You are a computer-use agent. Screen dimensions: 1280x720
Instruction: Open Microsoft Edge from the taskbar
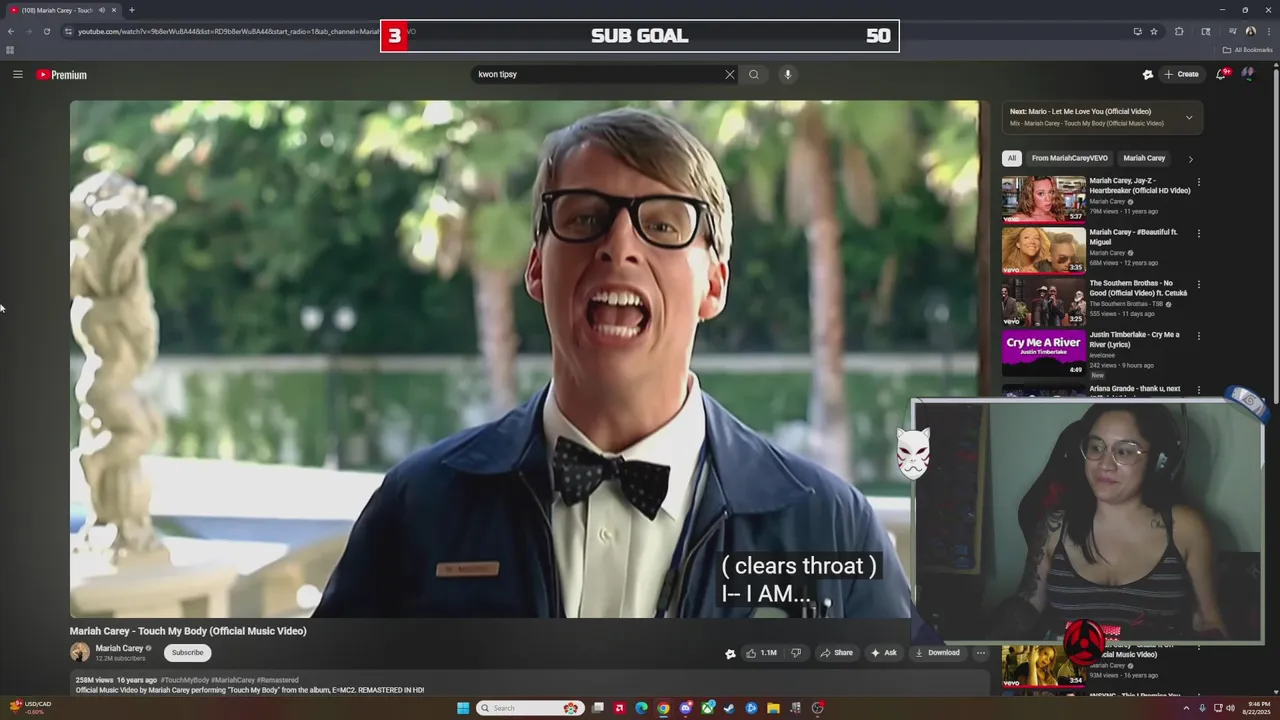coord(641,708)
